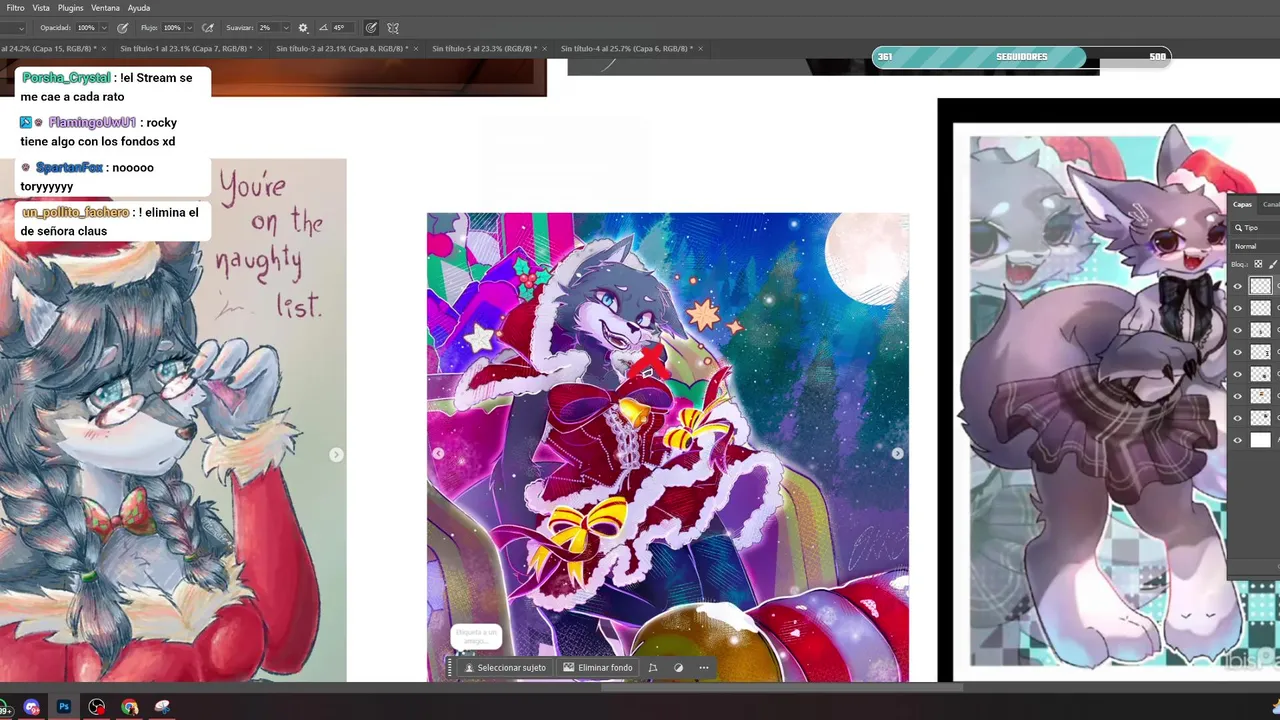This screenshot has width=1280, height=720.
Task: Click the Flujo percentage field
Action: (x=173, y=28)
